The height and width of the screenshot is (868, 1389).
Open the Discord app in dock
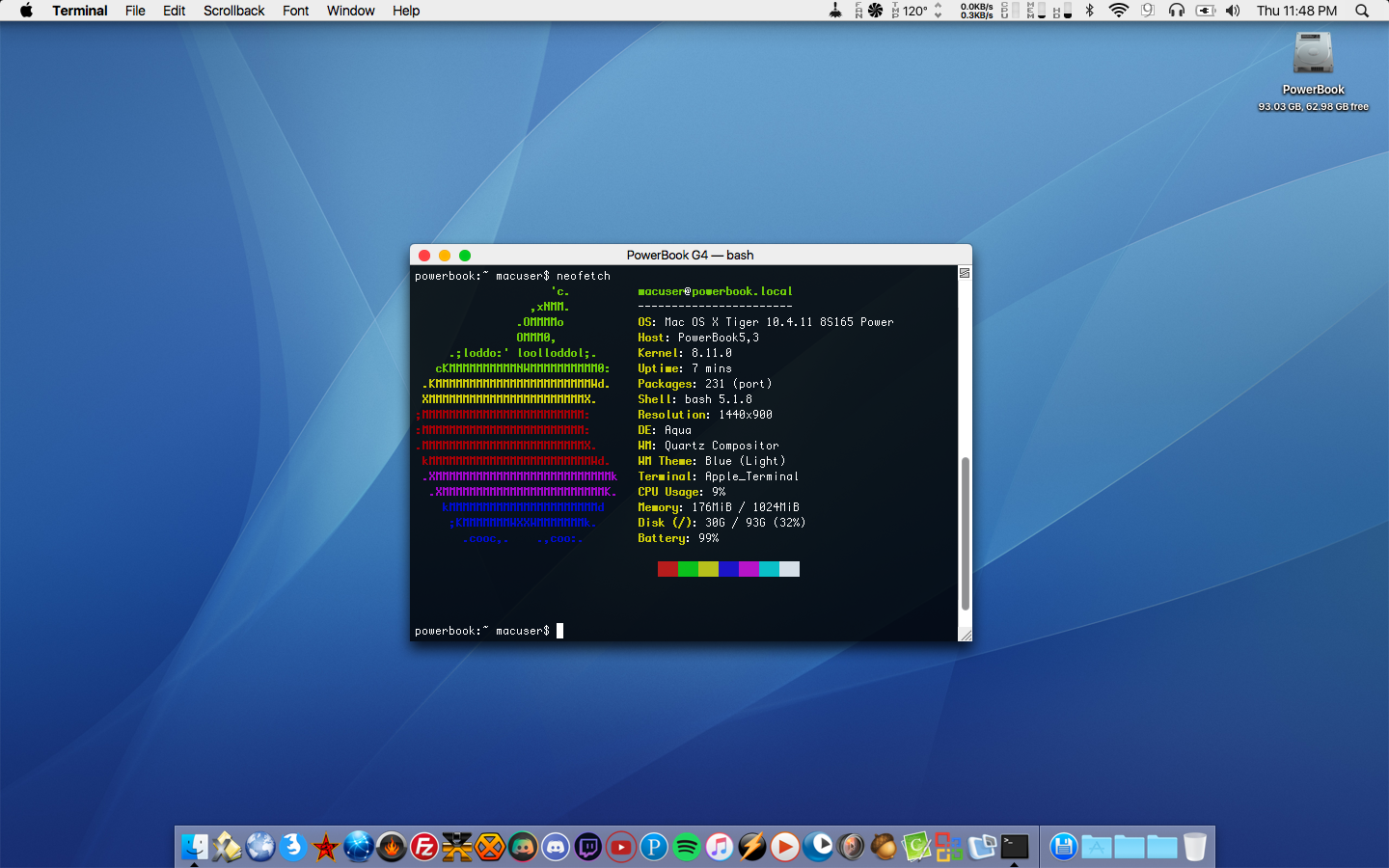556,847
